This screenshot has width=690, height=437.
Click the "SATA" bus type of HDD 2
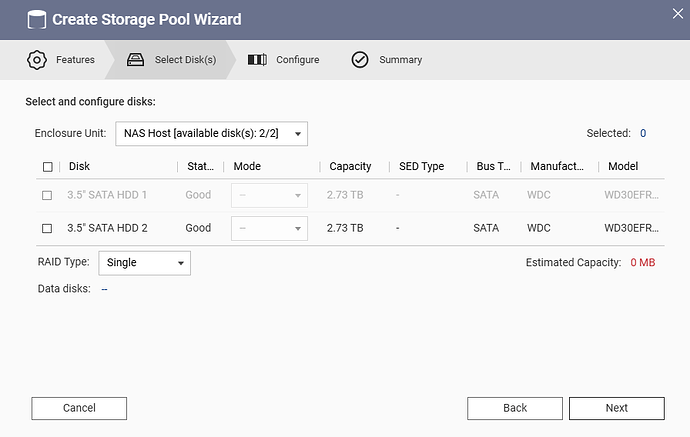pyautogui.click(x=486, y=228)
